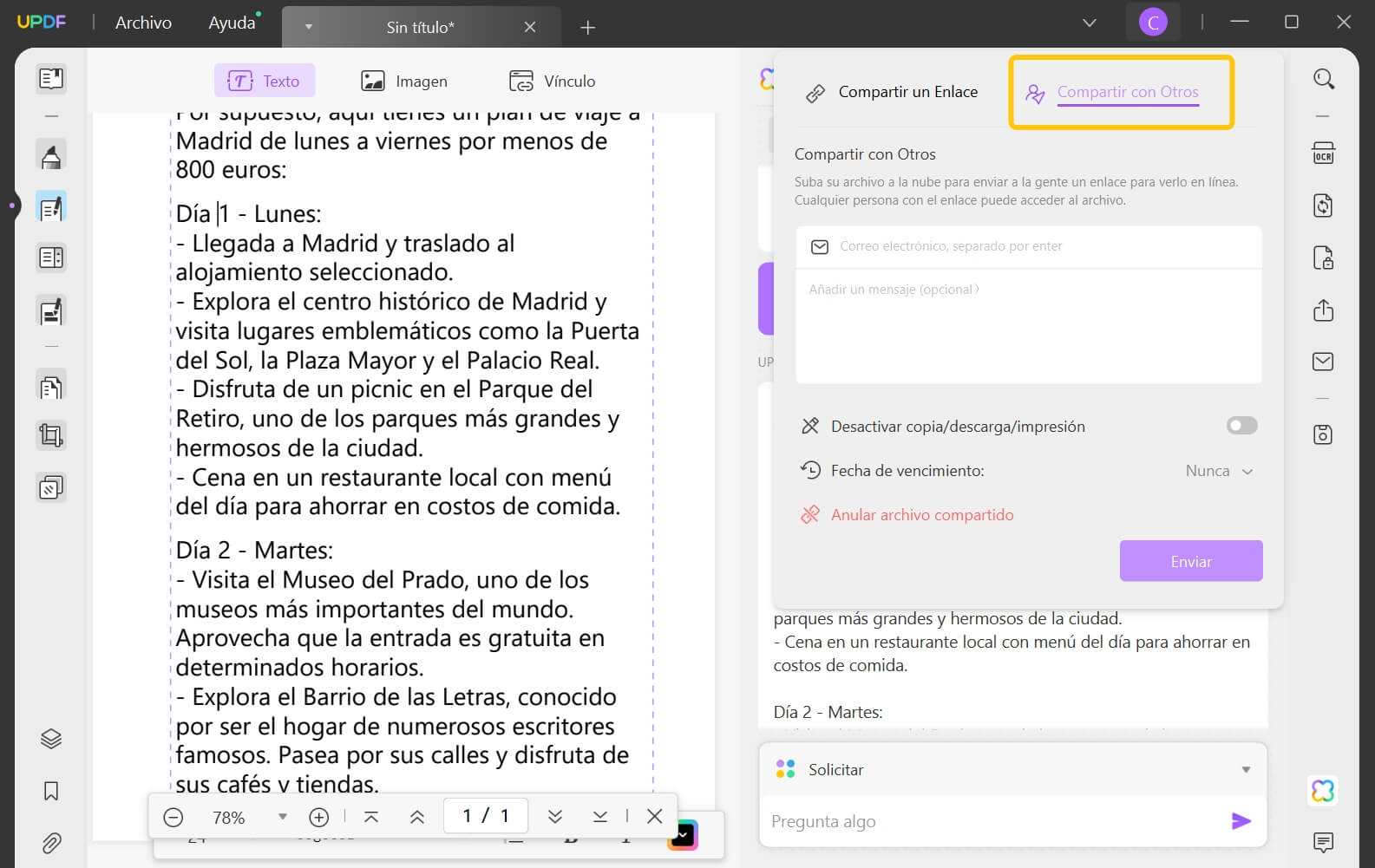This screenshot has width=1375, height=868.
Task: Open the Archivo menu
Action: click(143, 23)
